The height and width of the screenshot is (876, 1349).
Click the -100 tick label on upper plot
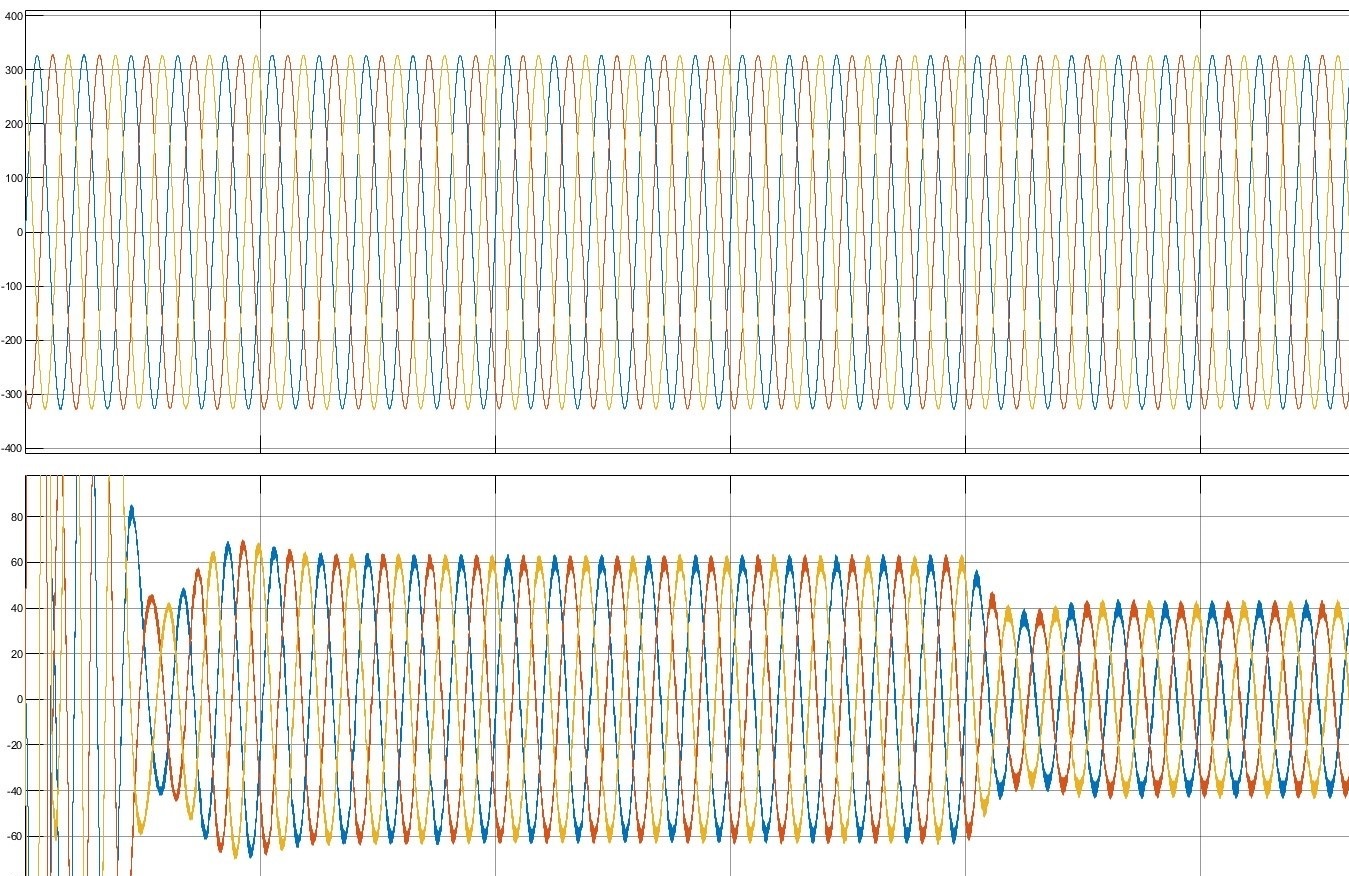click(x=10, y=287)
